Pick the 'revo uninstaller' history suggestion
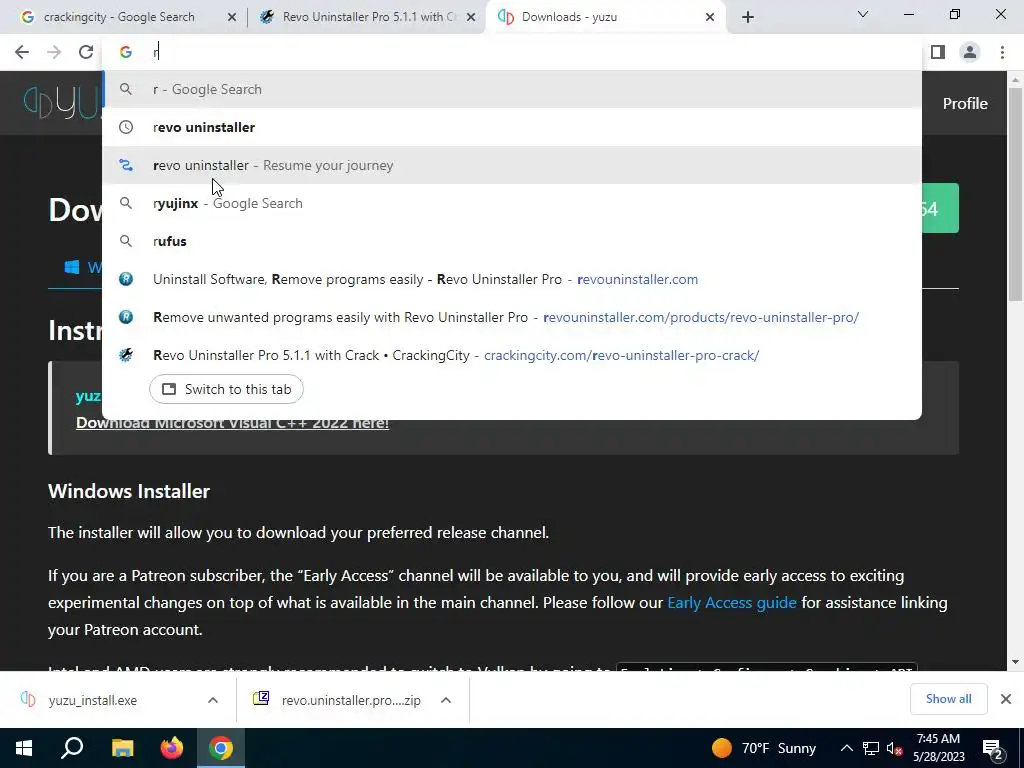 point(512,127)
